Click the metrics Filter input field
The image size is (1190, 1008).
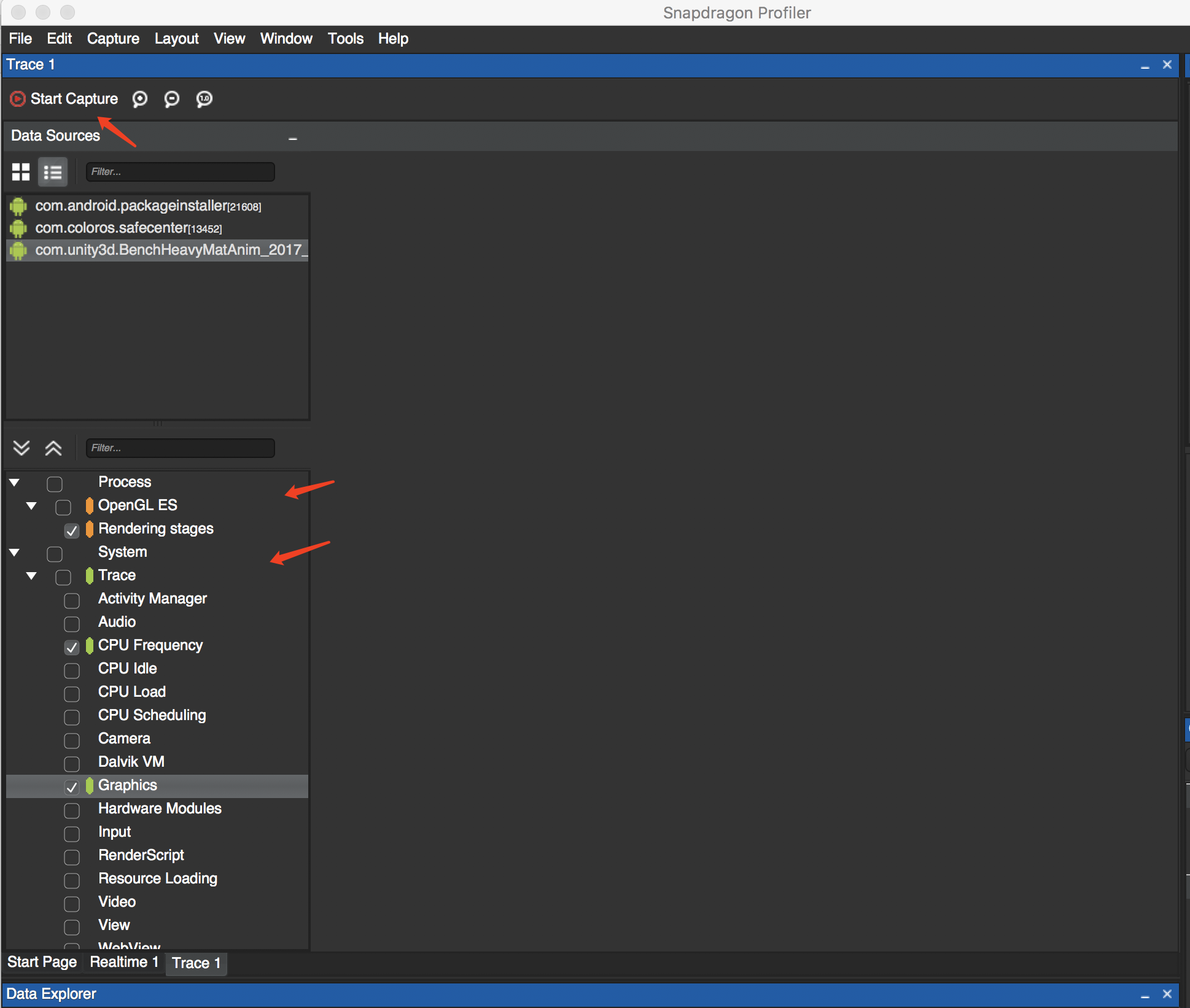[180, 448]
